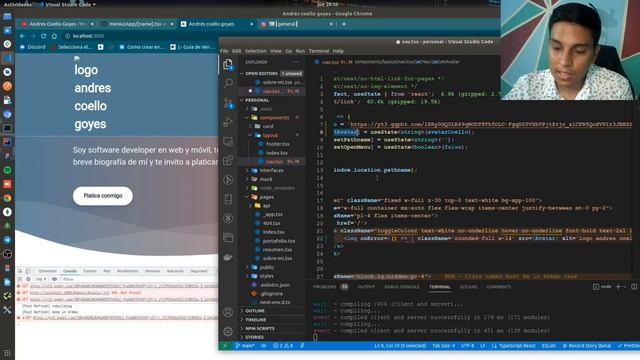Open the Docker view in VS Code activity bar

(228, 257)
